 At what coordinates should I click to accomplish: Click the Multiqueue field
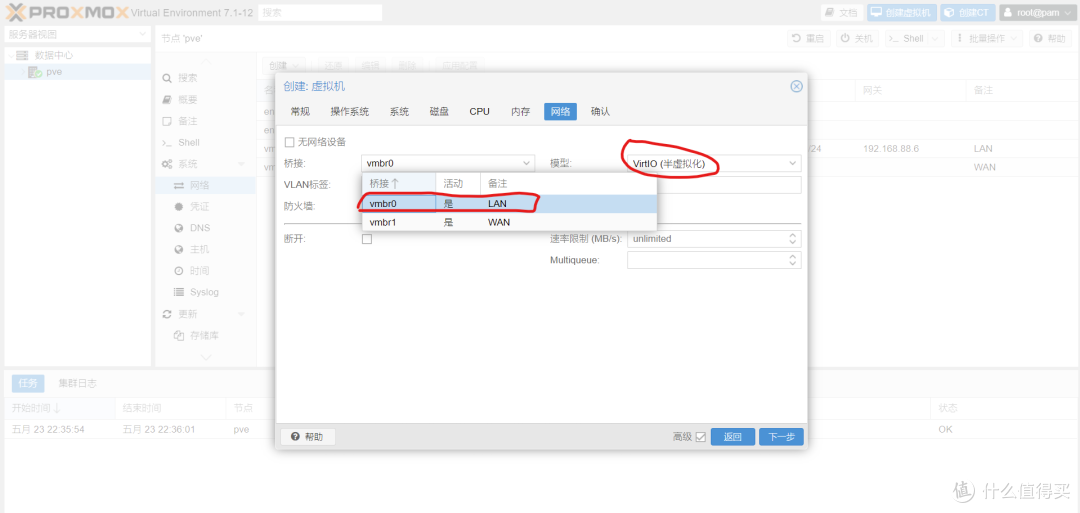(x=707, y=260)
